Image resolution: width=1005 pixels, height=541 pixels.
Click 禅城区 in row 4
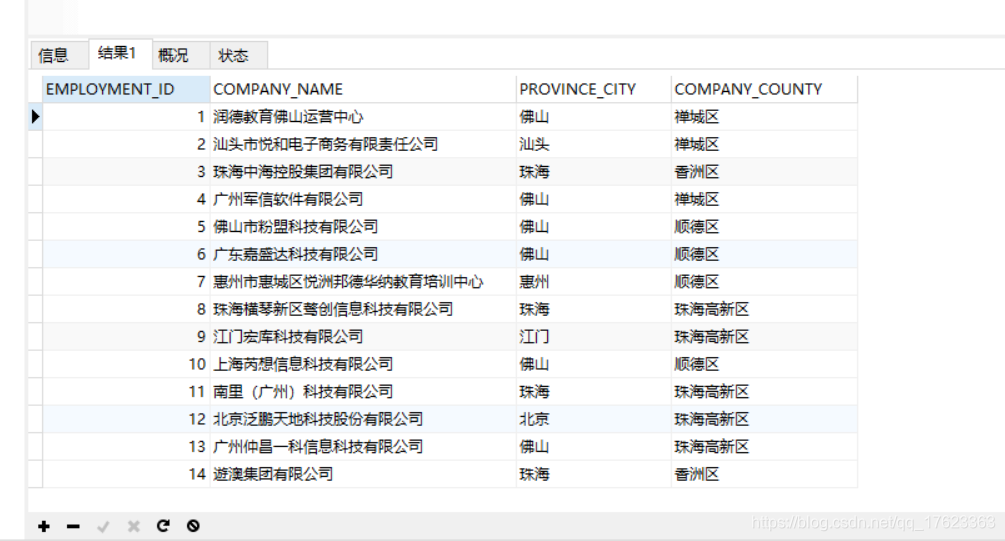click(764, 199)
